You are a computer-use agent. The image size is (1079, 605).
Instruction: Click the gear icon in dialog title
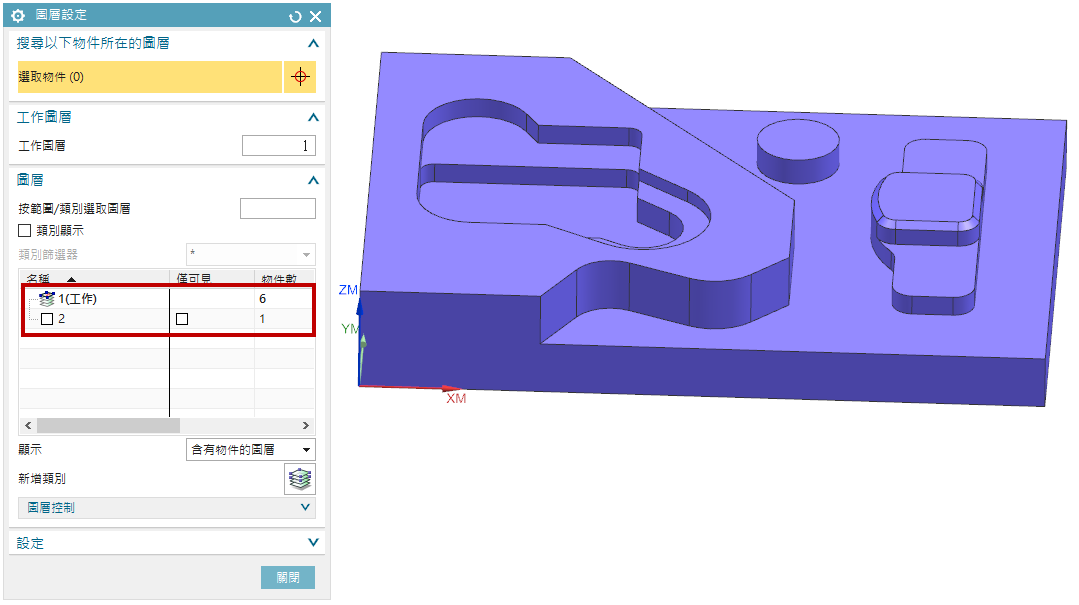(x=18, y=15)
